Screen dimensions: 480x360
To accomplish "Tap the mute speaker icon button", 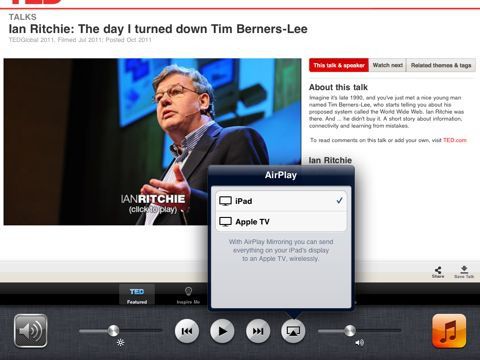I will pos(31,331).
